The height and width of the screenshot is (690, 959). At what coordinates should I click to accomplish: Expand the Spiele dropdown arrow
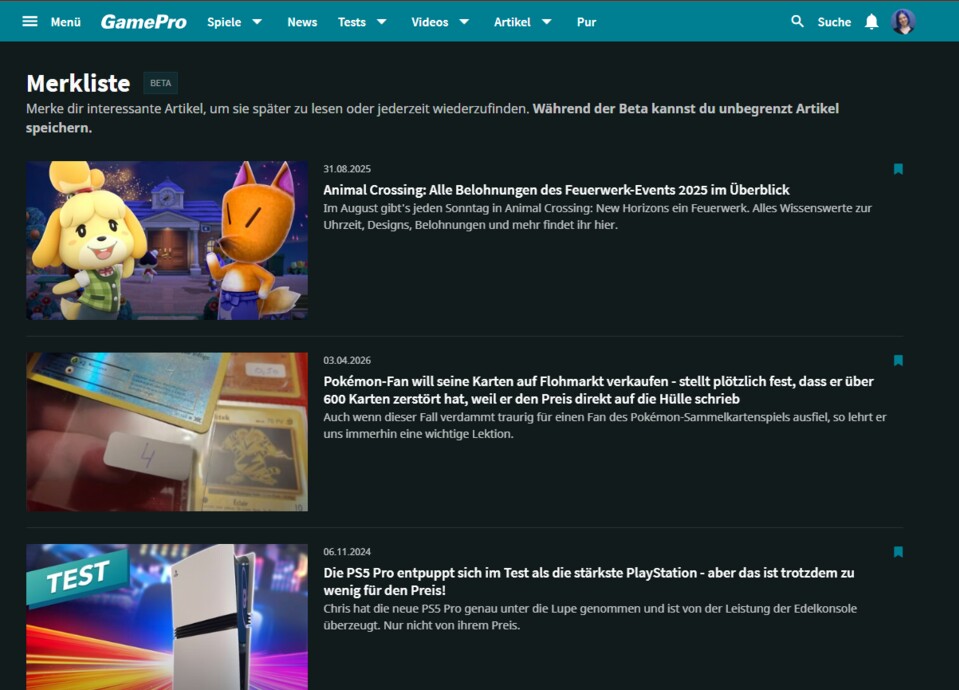[x=257, y=22]
